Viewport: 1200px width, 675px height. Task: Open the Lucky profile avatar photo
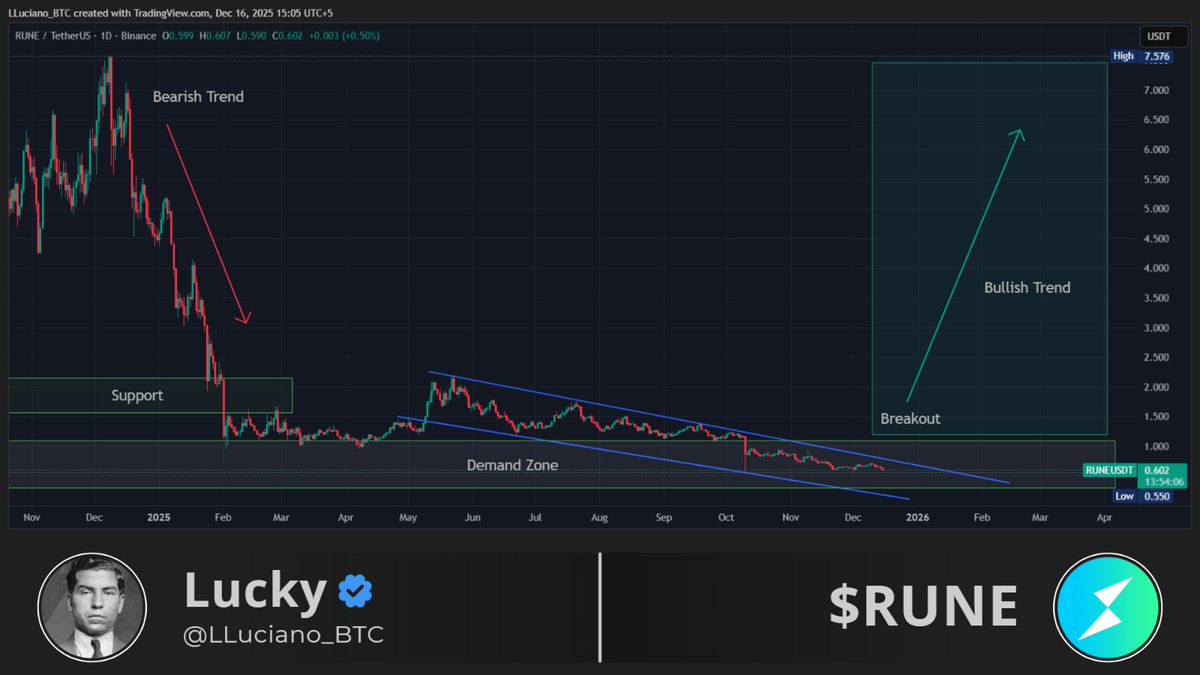coord(92,607)
